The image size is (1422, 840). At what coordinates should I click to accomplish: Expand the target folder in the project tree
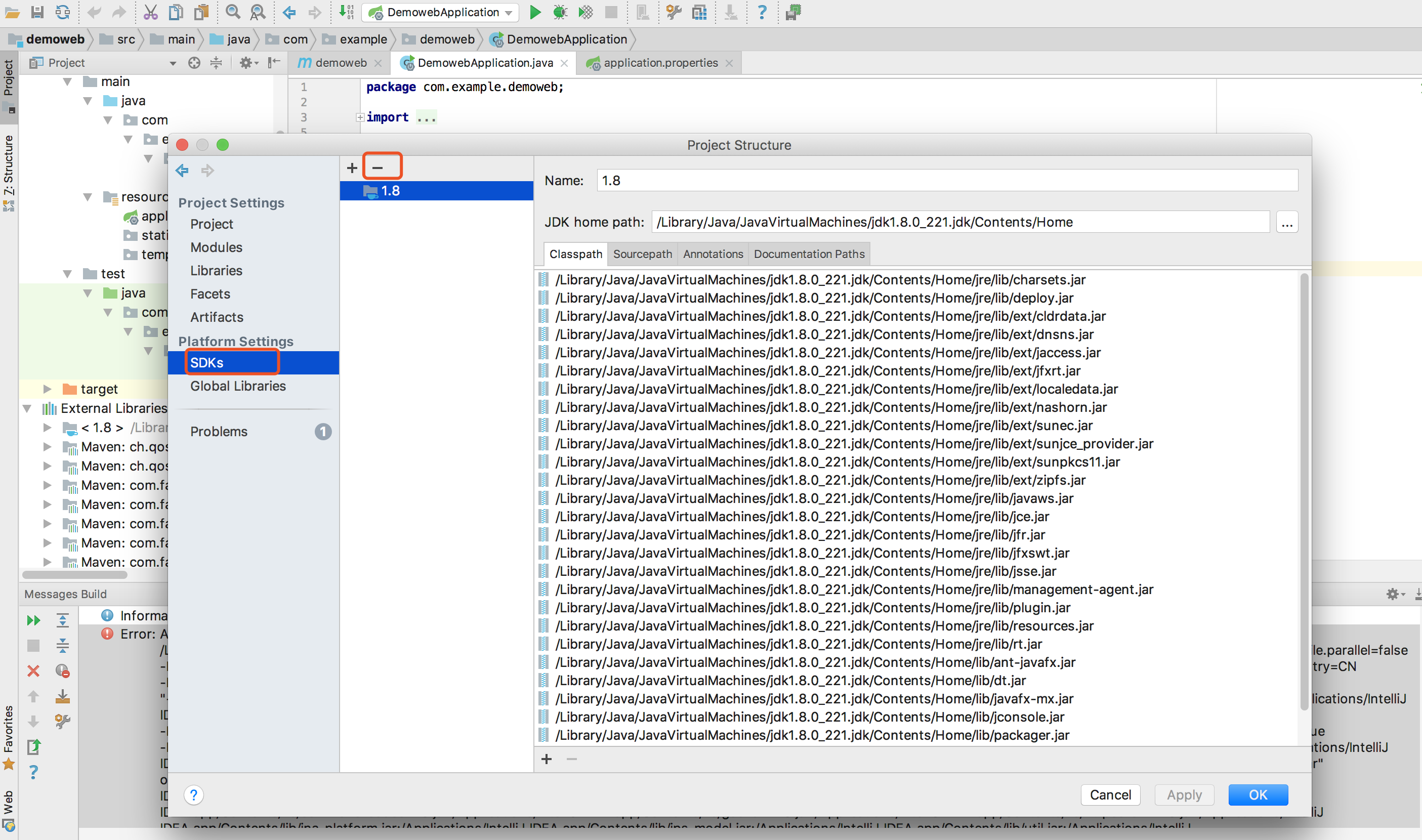[x=48, y=389]
